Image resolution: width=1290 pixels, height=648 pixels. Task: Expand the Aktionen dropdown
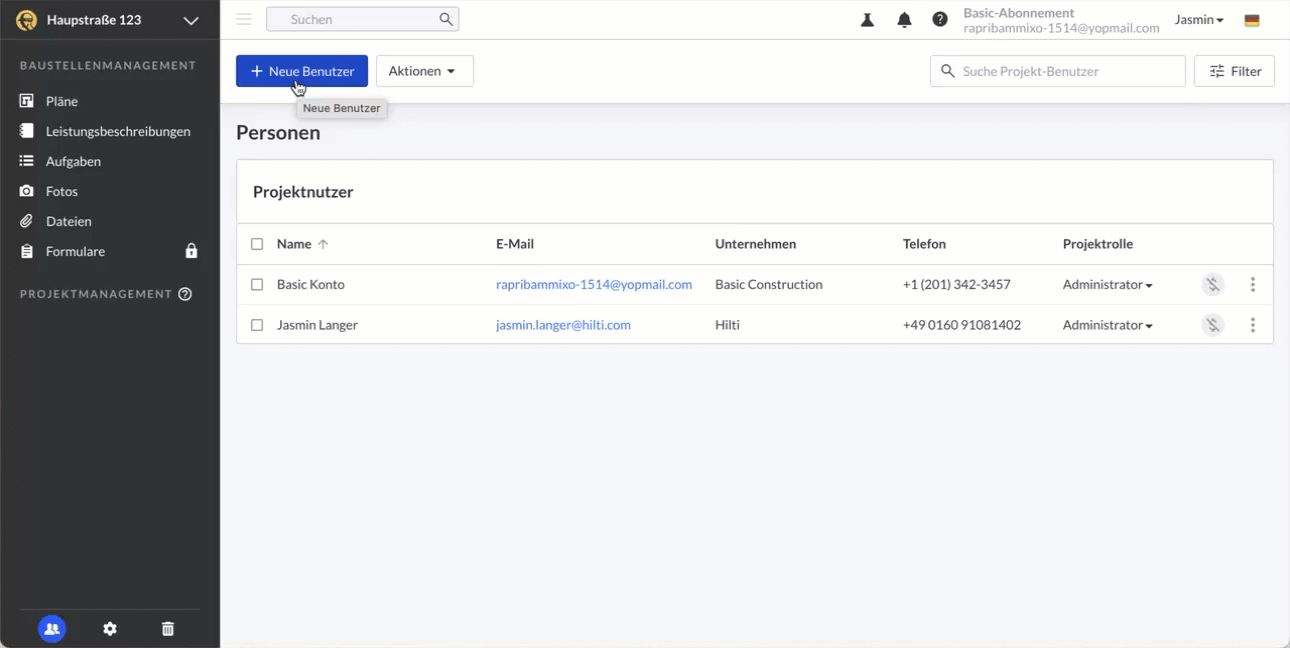click(424, 71)
